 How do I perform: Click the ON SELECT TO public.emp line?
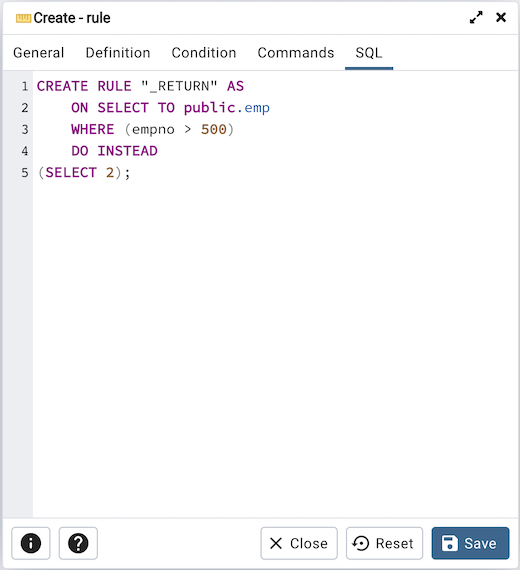point(170,108)
